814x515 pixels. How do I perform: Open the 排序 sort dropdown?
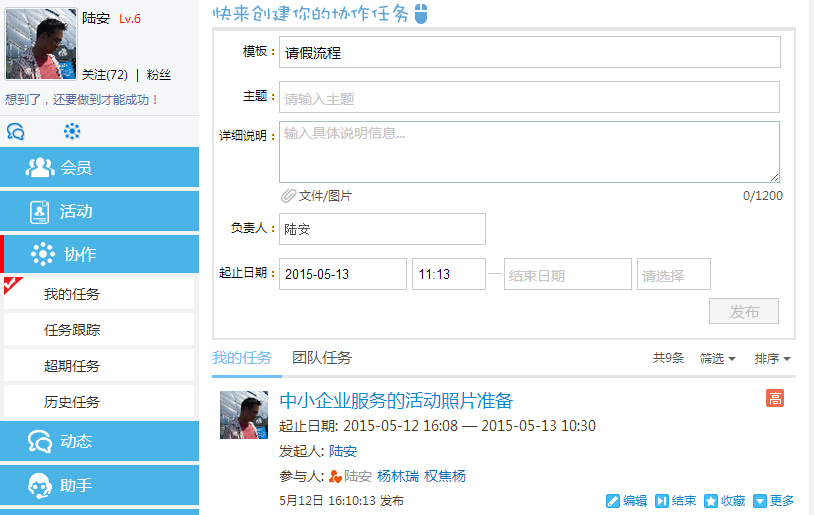point(773,358)
